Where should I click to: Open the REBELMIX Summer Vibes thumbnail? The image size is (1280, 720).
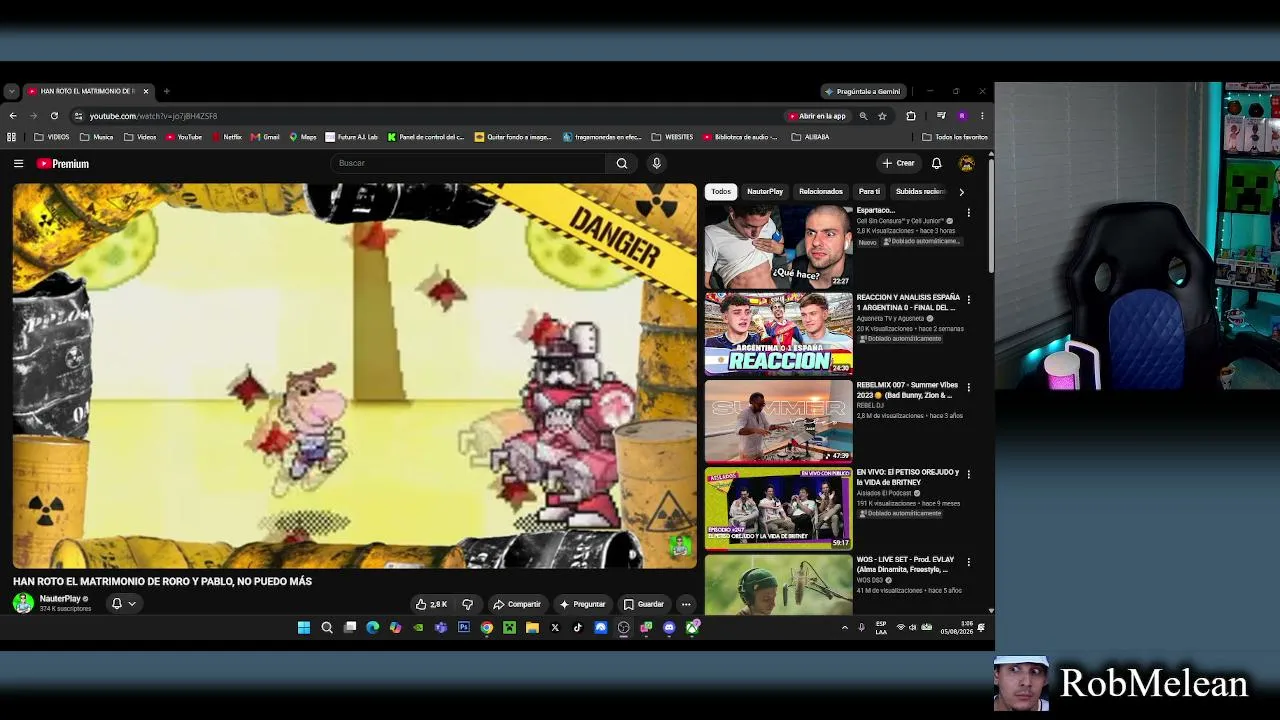tap(778, 421)
